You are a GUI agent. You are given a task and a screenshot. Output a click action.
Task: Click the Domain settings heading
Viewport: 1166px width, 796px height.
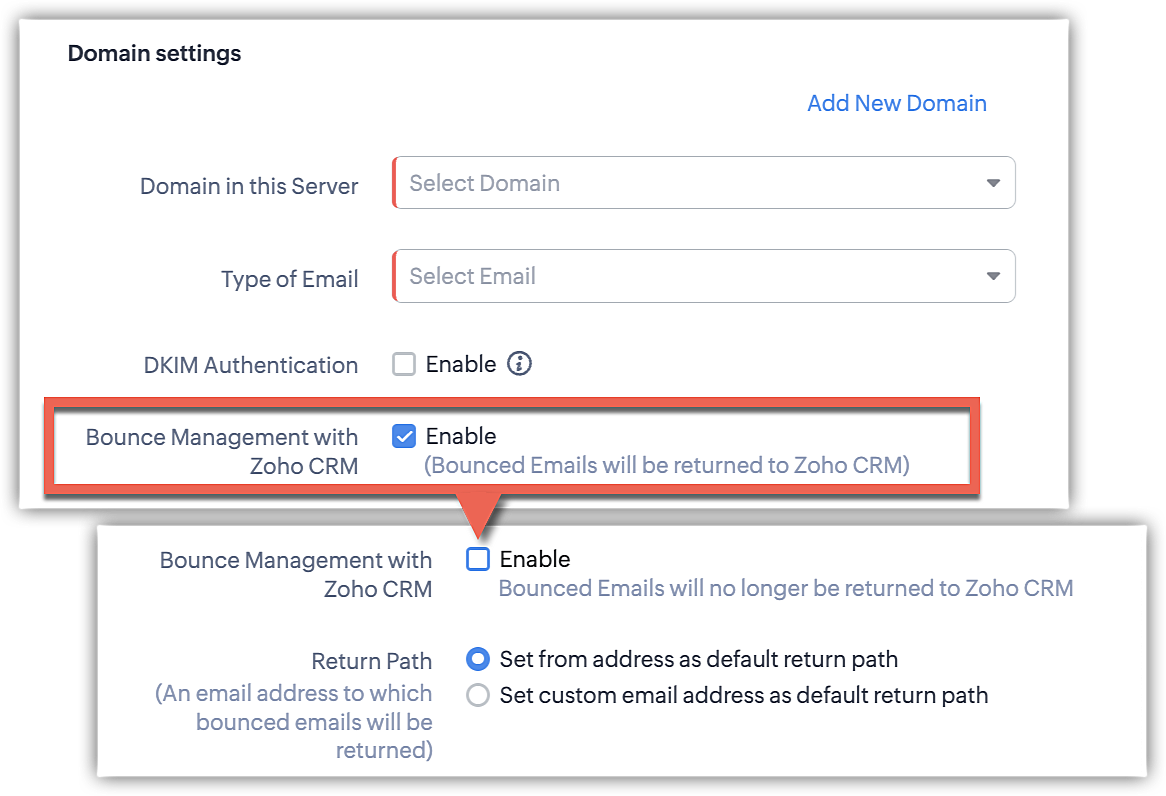[x=154, y=53]
